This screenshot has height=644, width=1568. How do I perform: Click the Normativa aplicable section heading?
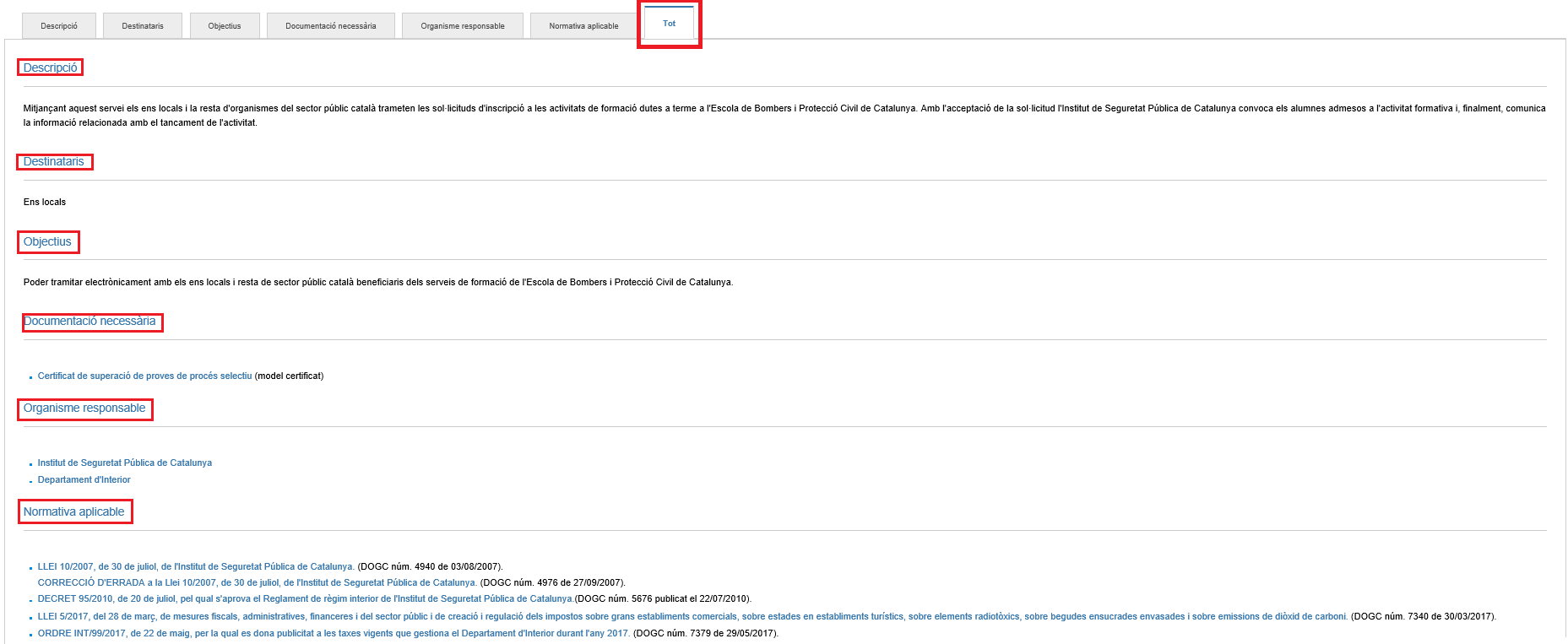[x=74, y=512]
